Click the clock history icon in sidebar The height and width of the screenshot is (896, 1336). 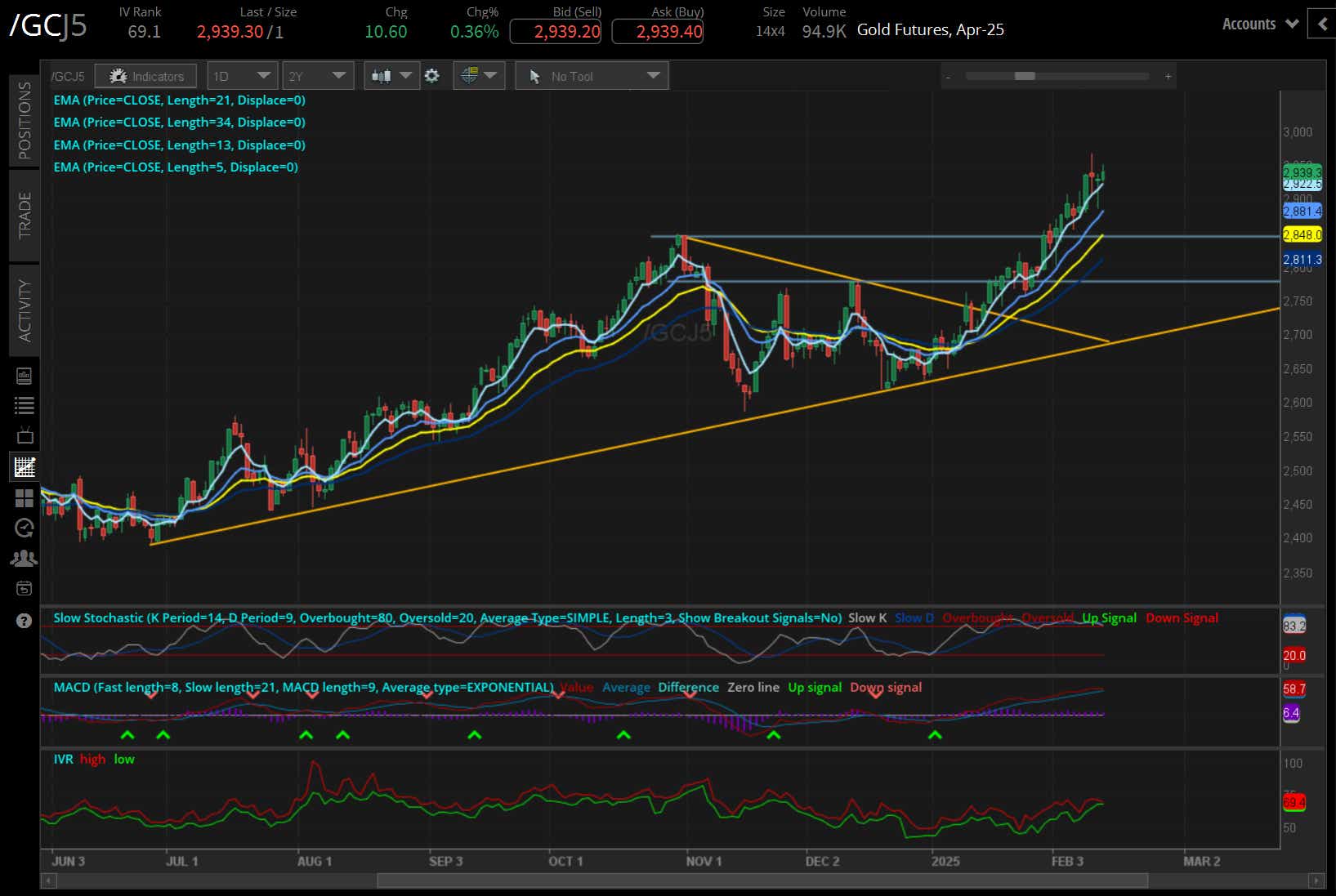tap(24, 528)
